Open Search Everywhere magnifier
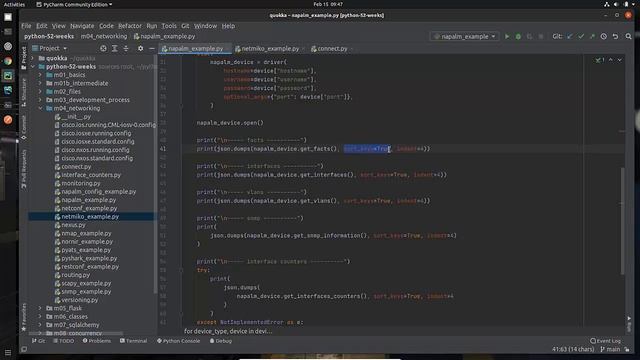The width and height of the screenshot is (640, 360). point(629,36)
